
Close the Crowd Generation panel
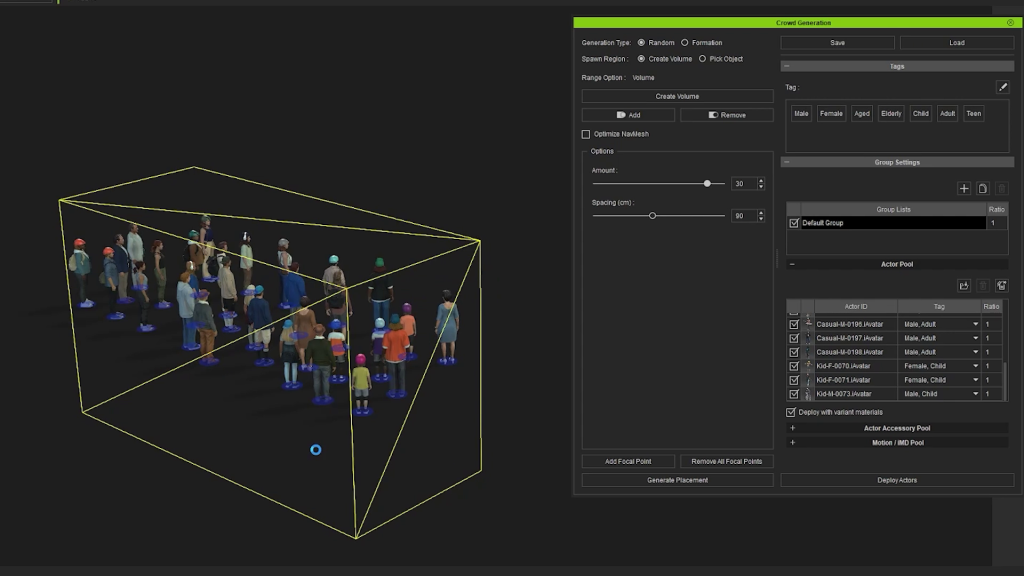(1010, 23)
